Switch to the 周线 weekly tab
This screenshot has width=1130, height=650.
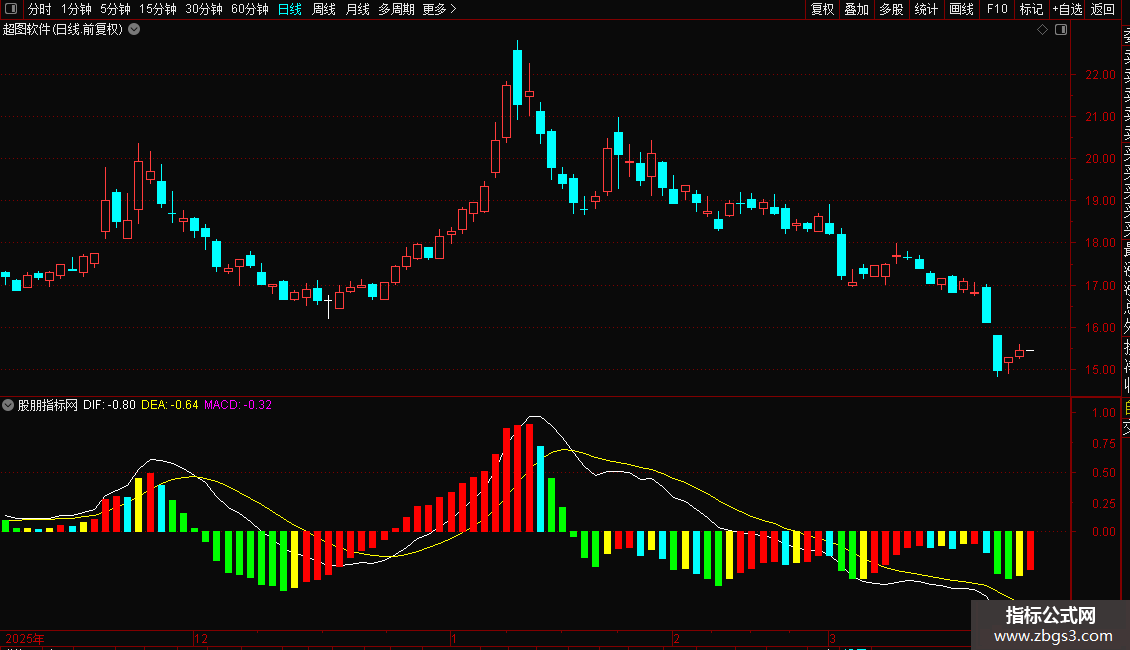coord(324,9)
